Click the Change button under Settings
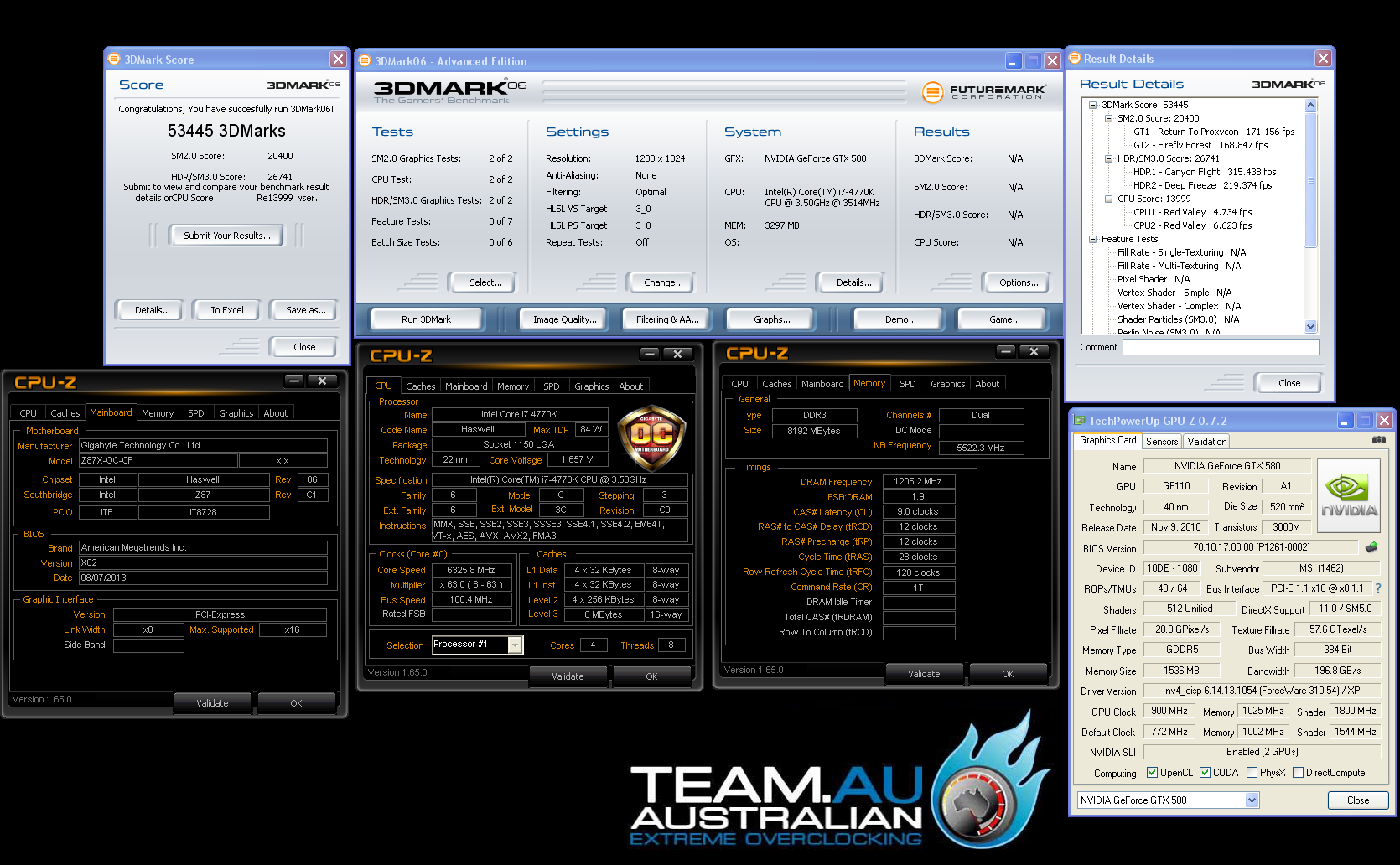Viewport: 1400px width, 865px height. click(x=663, y=282)
